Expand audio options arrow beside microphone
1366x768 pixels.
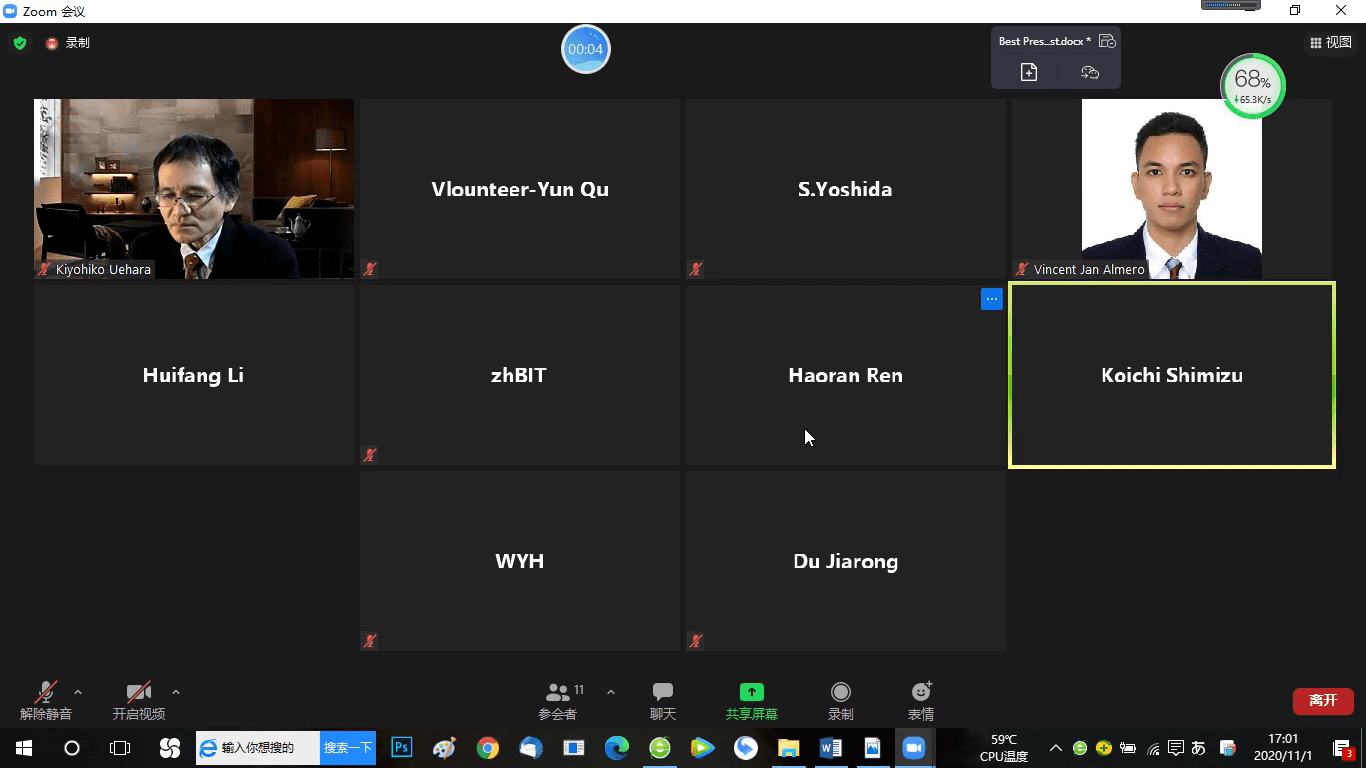pos(78,692)
